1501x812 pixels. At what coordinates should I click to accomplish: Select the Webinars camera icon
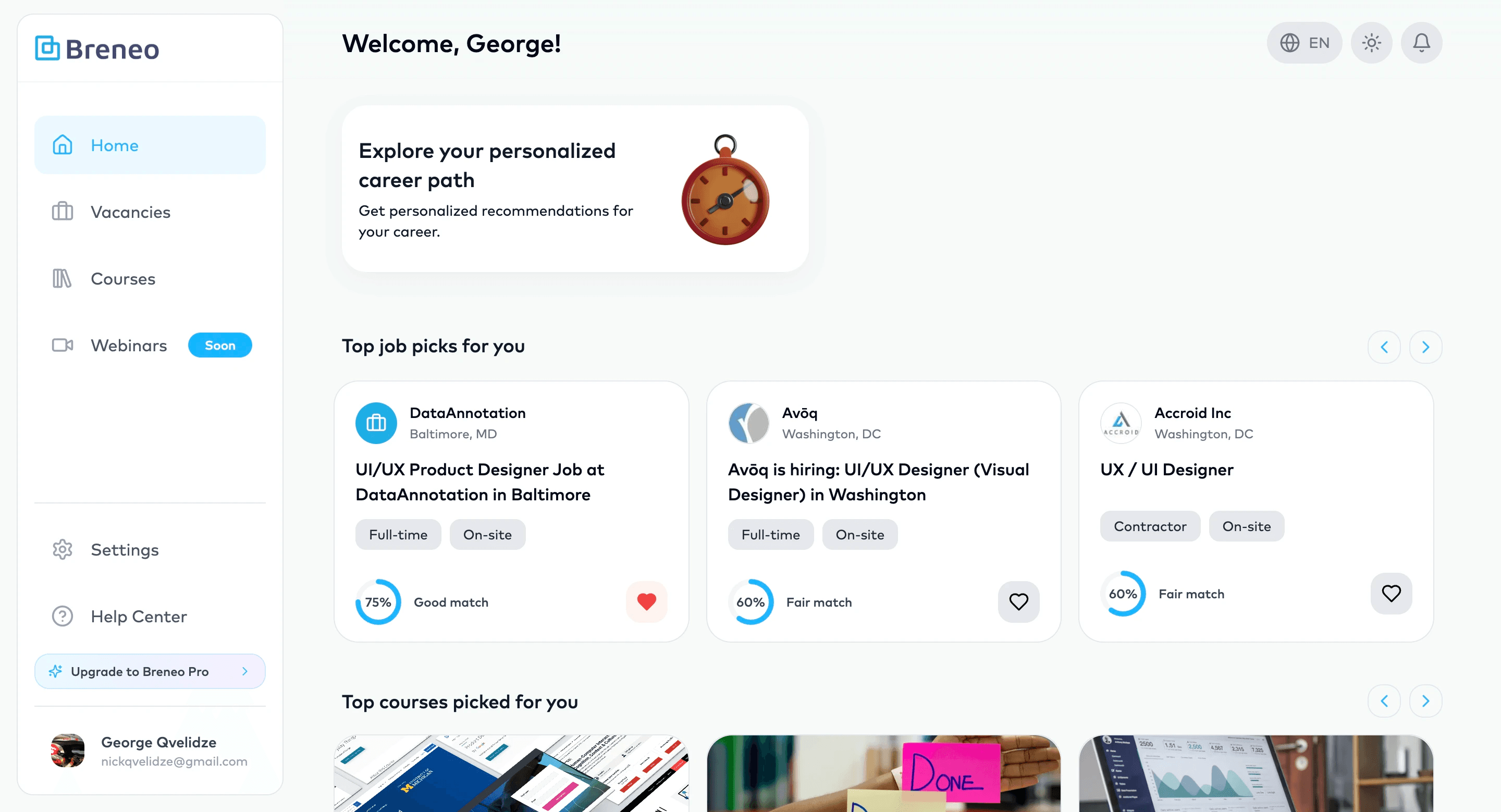pyautogui.click(x=63, y=345)
